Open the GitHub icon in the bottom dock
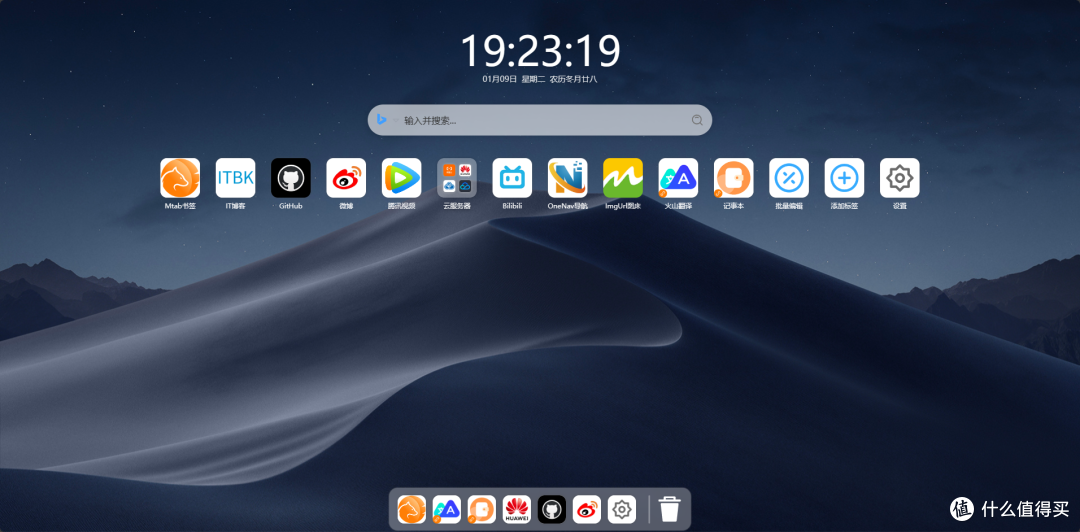Image resolution: width=1080 pixels, height=532 pixels. coord(552,509)
